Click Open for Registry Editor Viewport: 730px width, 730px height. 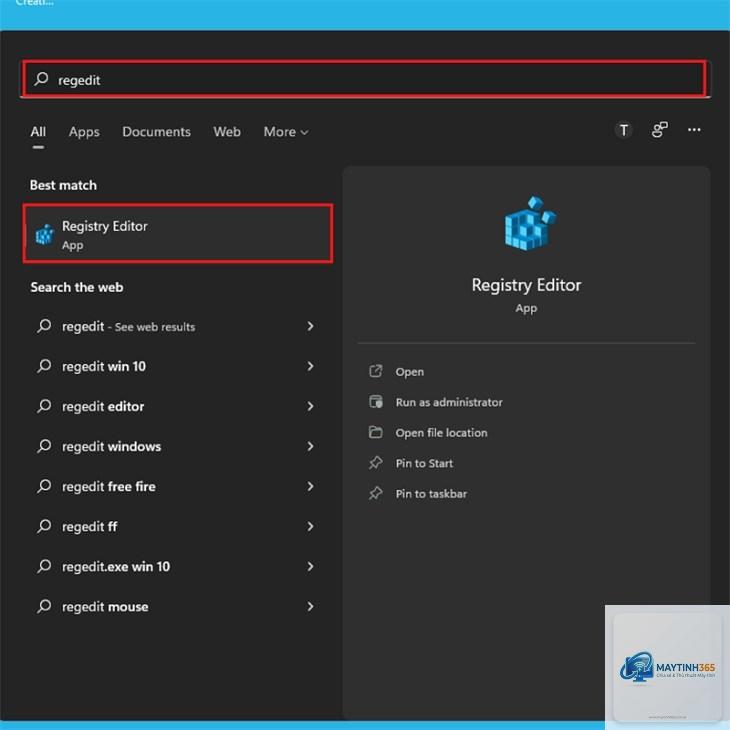[x=410, y=372]
